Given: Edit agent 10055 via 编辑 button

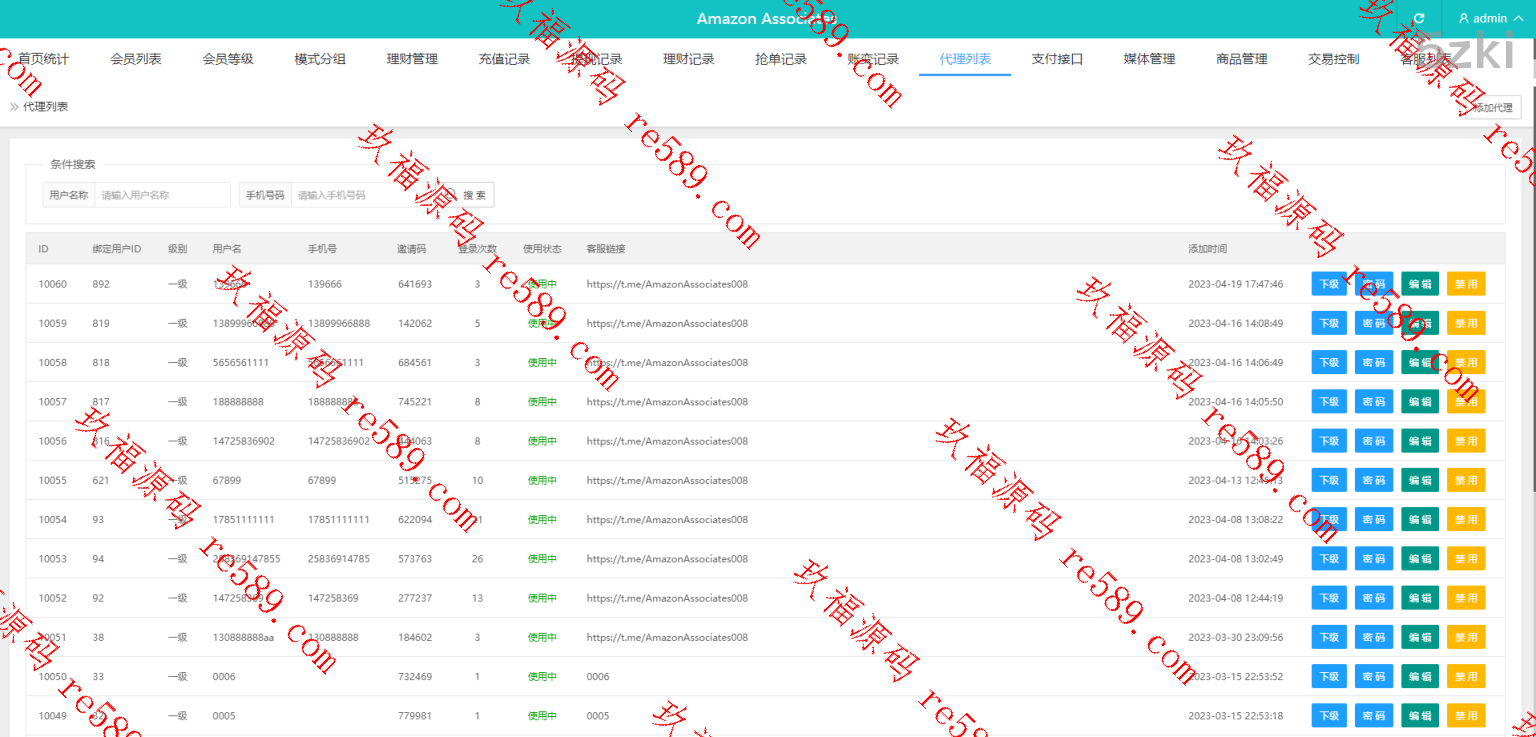Looking at the screenshot, I should 1420,481.
